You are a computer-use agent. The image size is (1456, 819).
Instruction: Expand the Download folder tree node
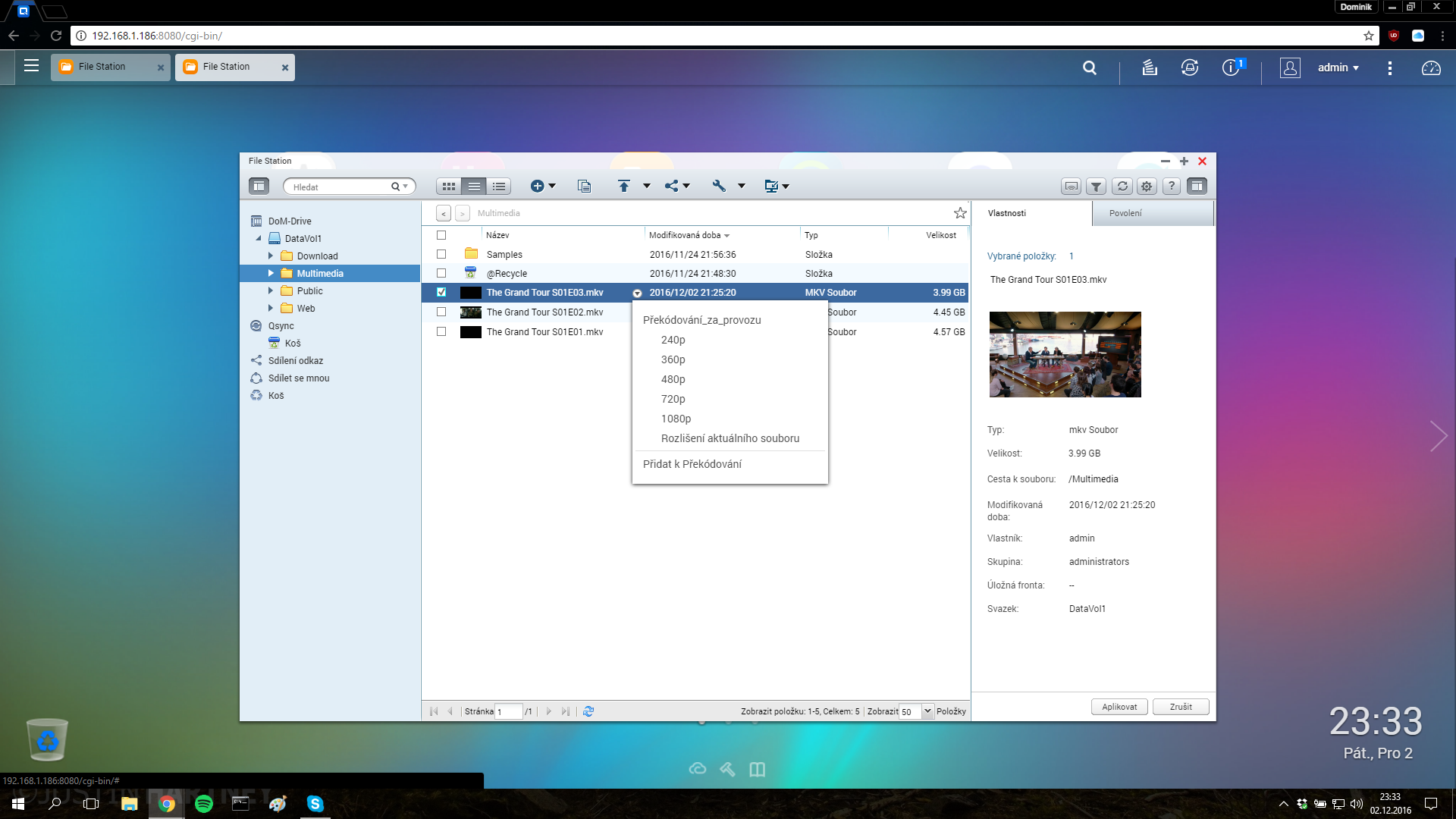(x=270, y=256)
